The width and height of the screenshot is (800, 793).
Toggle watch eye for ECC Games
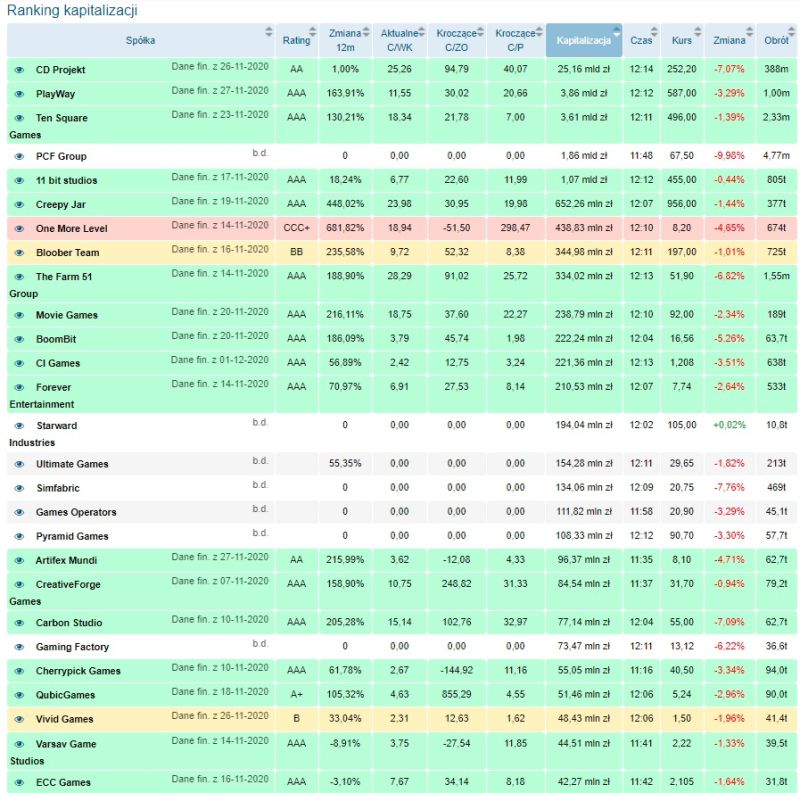click(19, 782)
